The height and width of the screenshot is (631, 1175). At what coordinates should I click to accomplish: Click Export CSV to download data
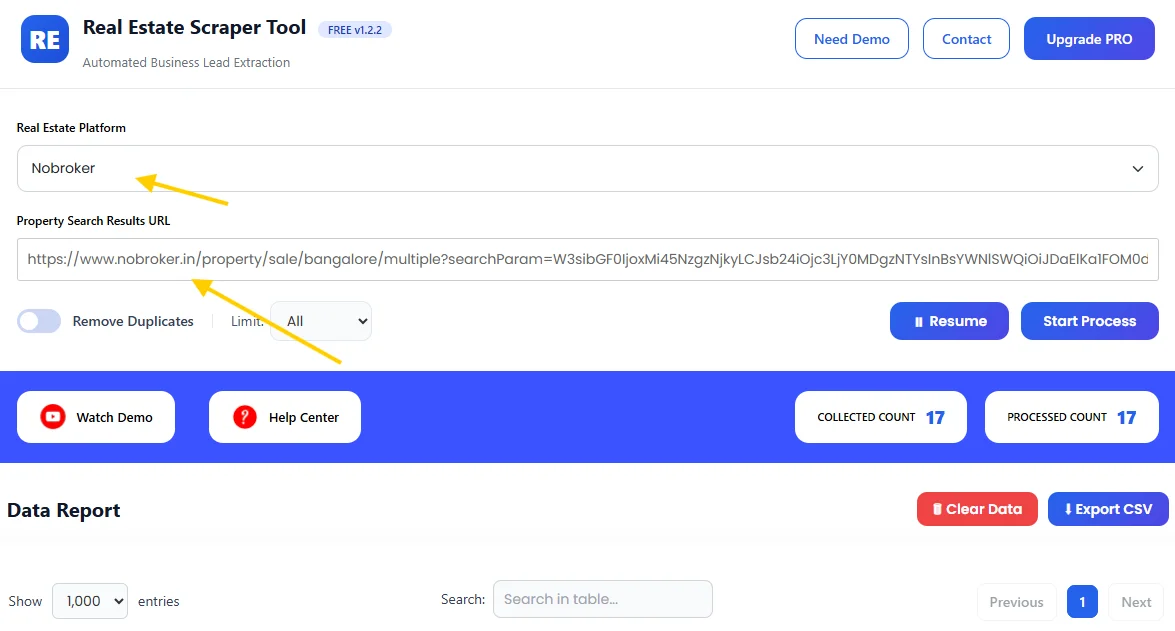click(1107, 508)
